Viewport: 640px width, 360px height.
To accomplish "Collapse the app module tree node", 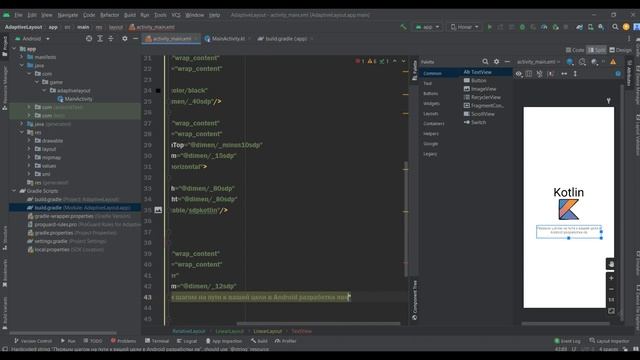I will 14,49.
